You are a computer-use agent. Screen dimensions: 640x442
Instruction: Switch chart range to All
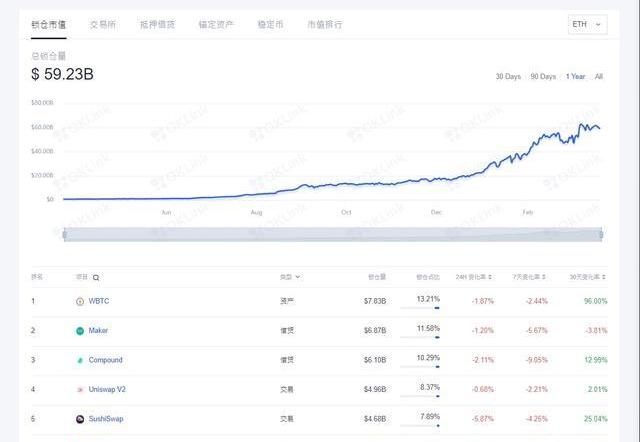tap(598, 77)
